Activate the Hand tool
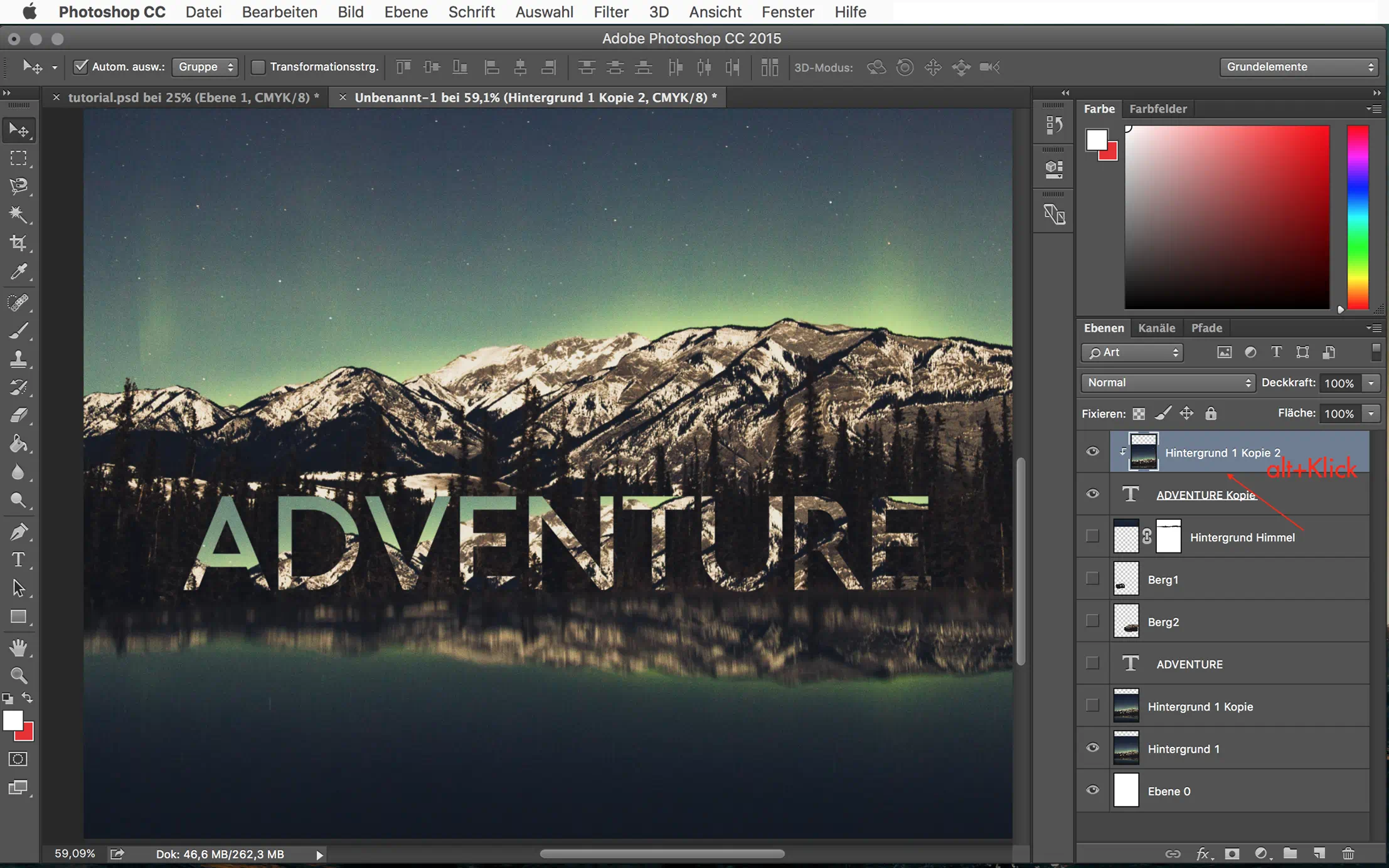1389x868 pixels. tap(18, 647)
